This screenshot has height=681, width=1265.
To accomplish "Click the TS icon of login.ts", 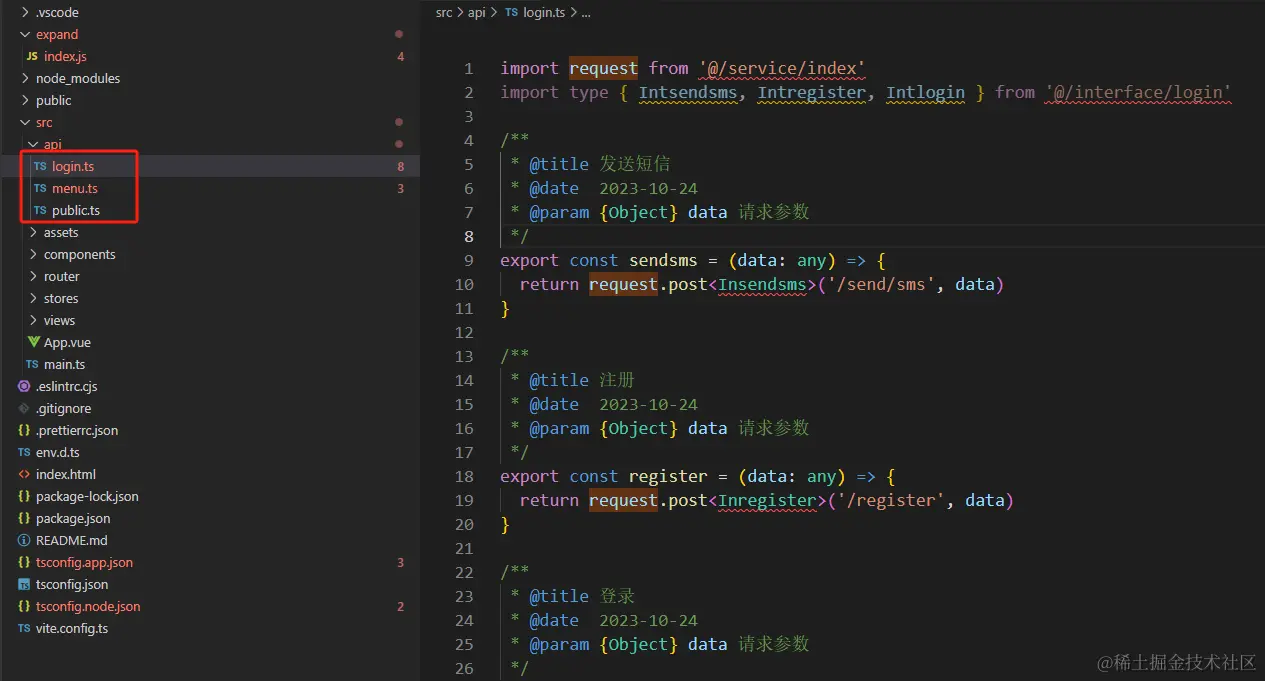I will click(40, 167).
